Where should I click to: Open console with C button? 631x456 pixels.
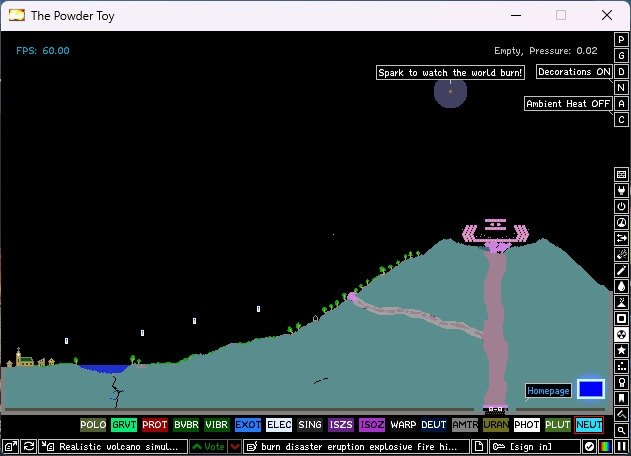click(x=621, y=120)
